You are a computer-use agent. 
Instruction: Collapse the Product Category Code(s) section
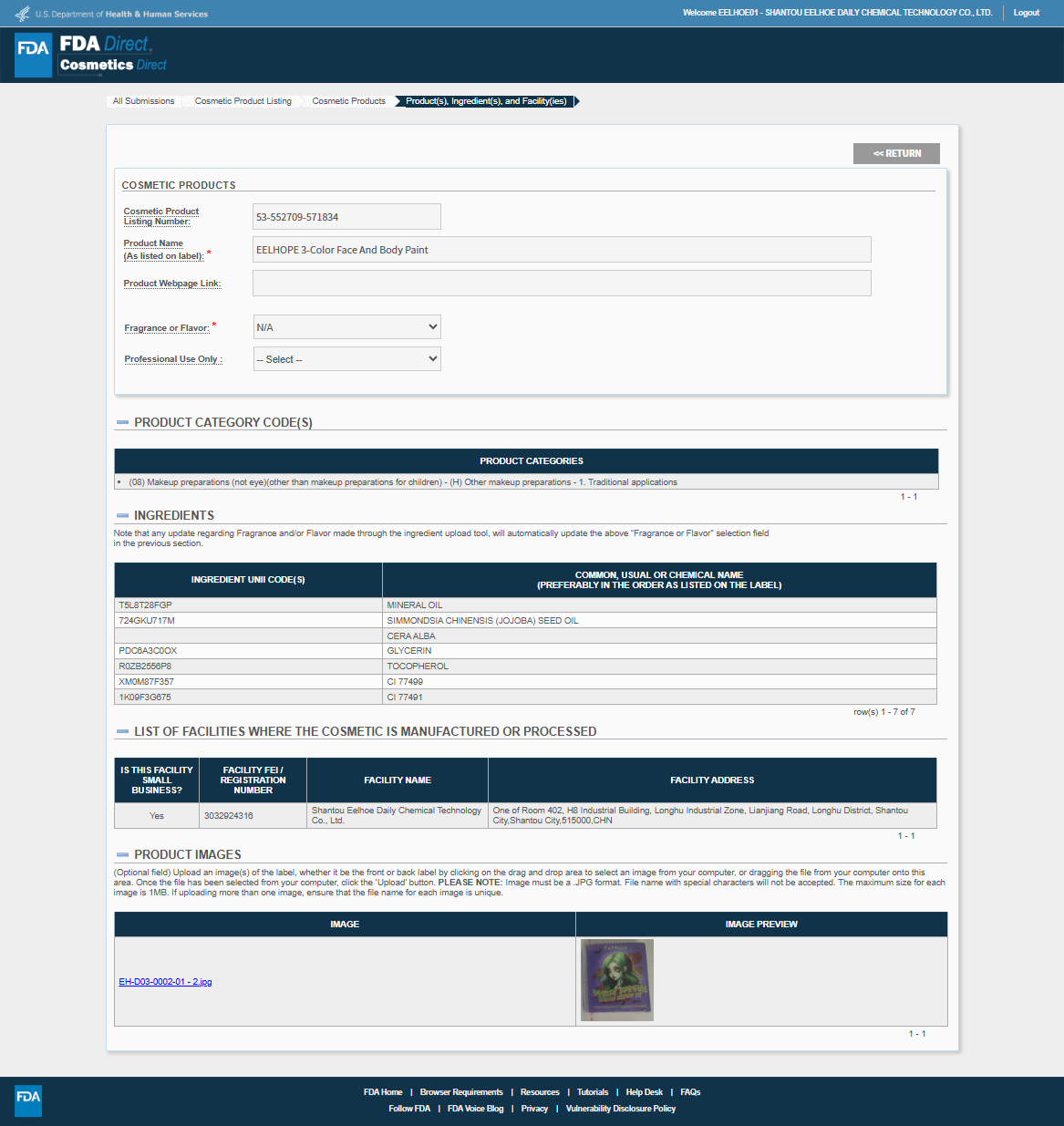(122, 423)
